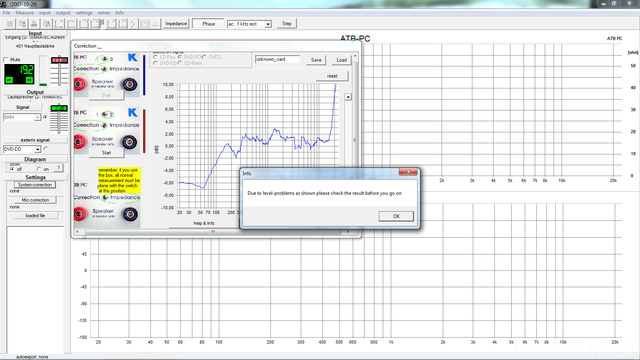Select the radio button beside the extern signal dropdown
The width and height of the screenshot is (640, 360).
point(46,149)
